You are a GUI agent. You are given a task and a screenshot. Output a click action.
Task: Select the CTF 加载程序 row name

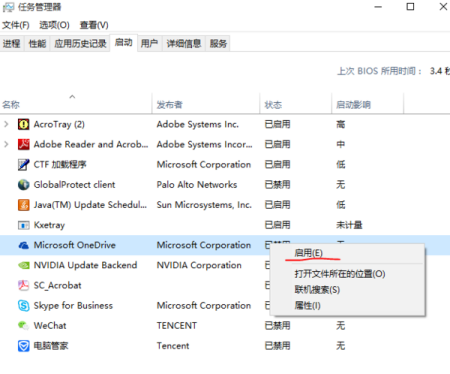[60, 164]
